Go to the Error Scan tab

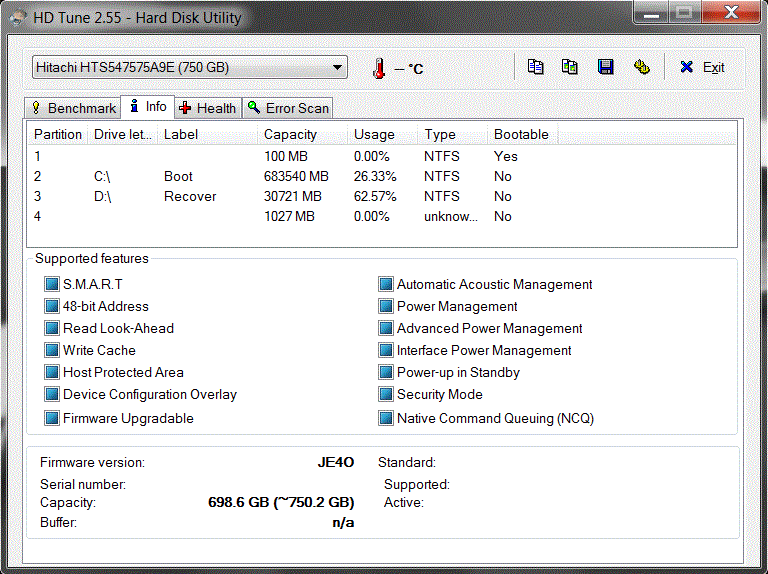click(288, 108)
